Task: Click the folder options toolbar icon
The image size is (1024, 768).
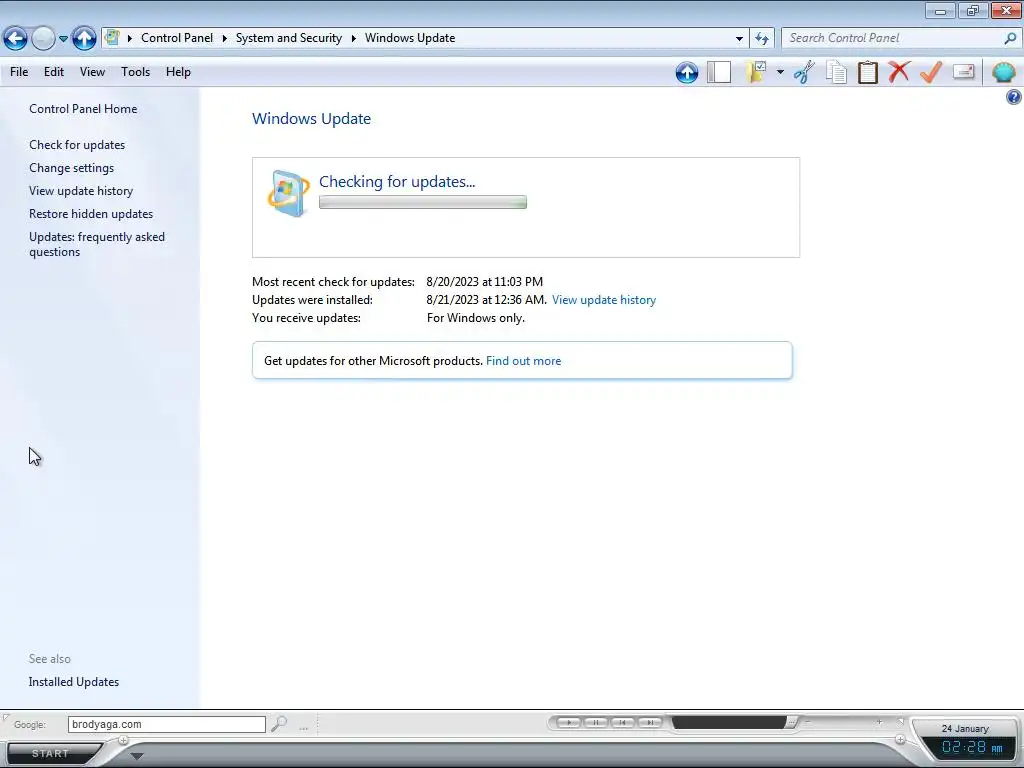Action: [x=756, y=72]
